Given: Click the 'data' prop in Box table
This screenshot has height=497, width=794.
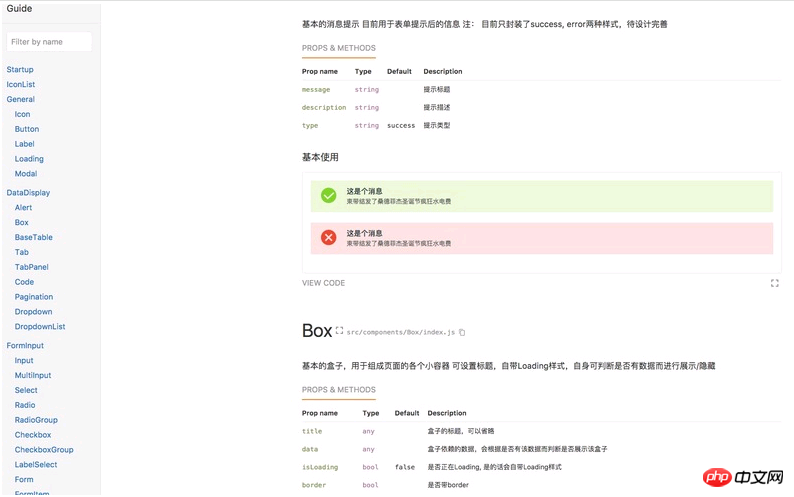Looking at the screenshot, I should coord(310,449).
